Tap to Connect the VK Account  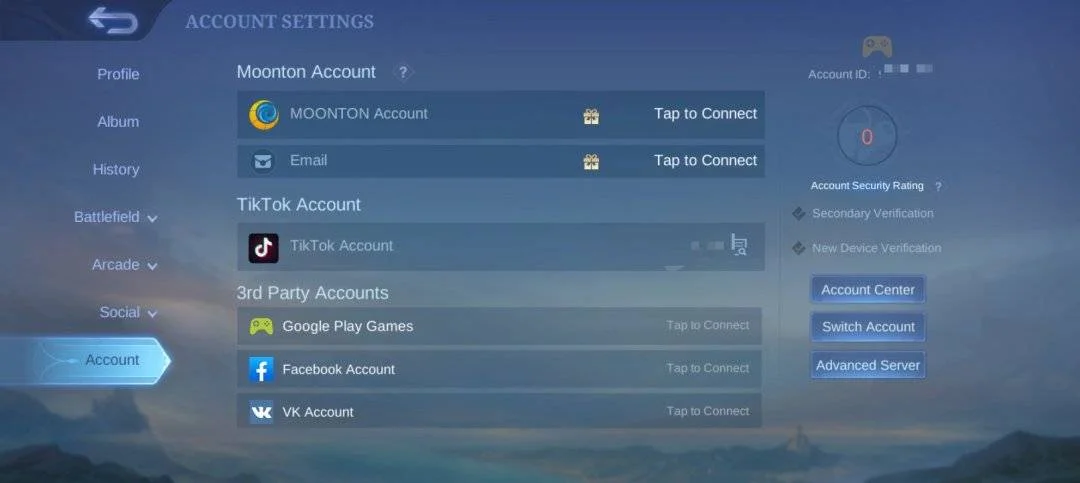point(707,411)
